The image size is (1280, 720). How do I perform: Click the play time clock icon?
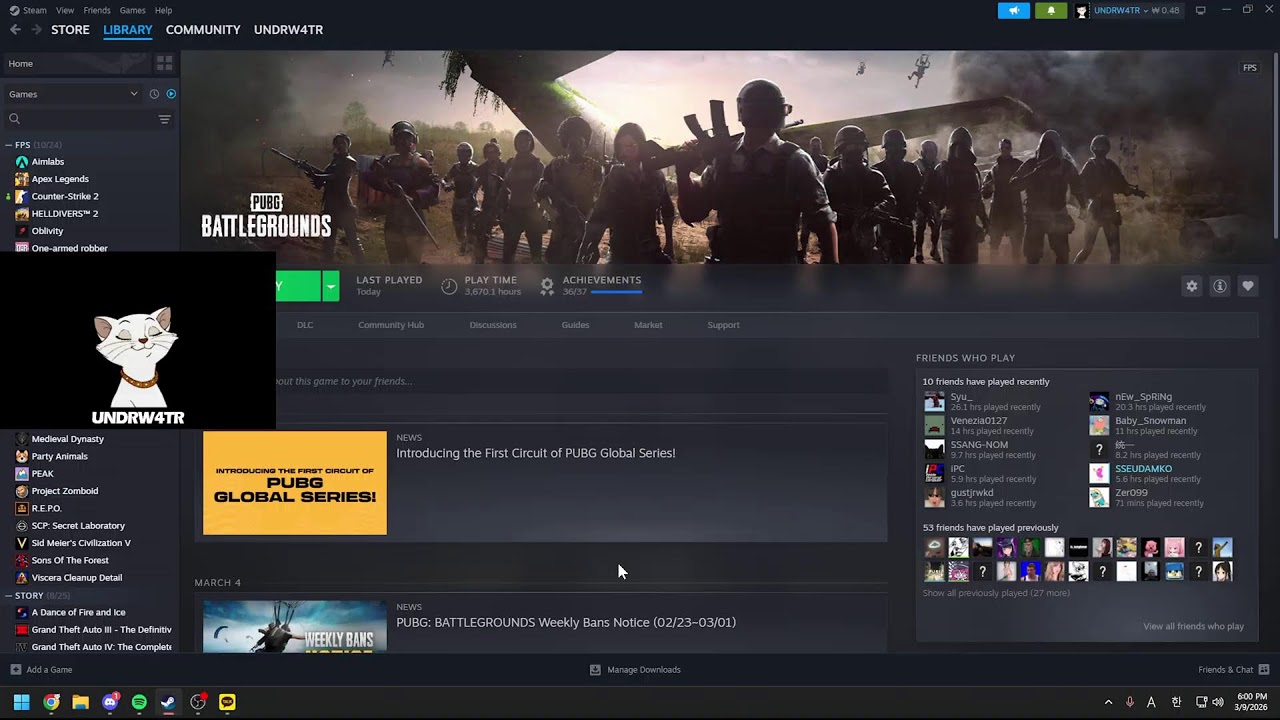(449, 286)
